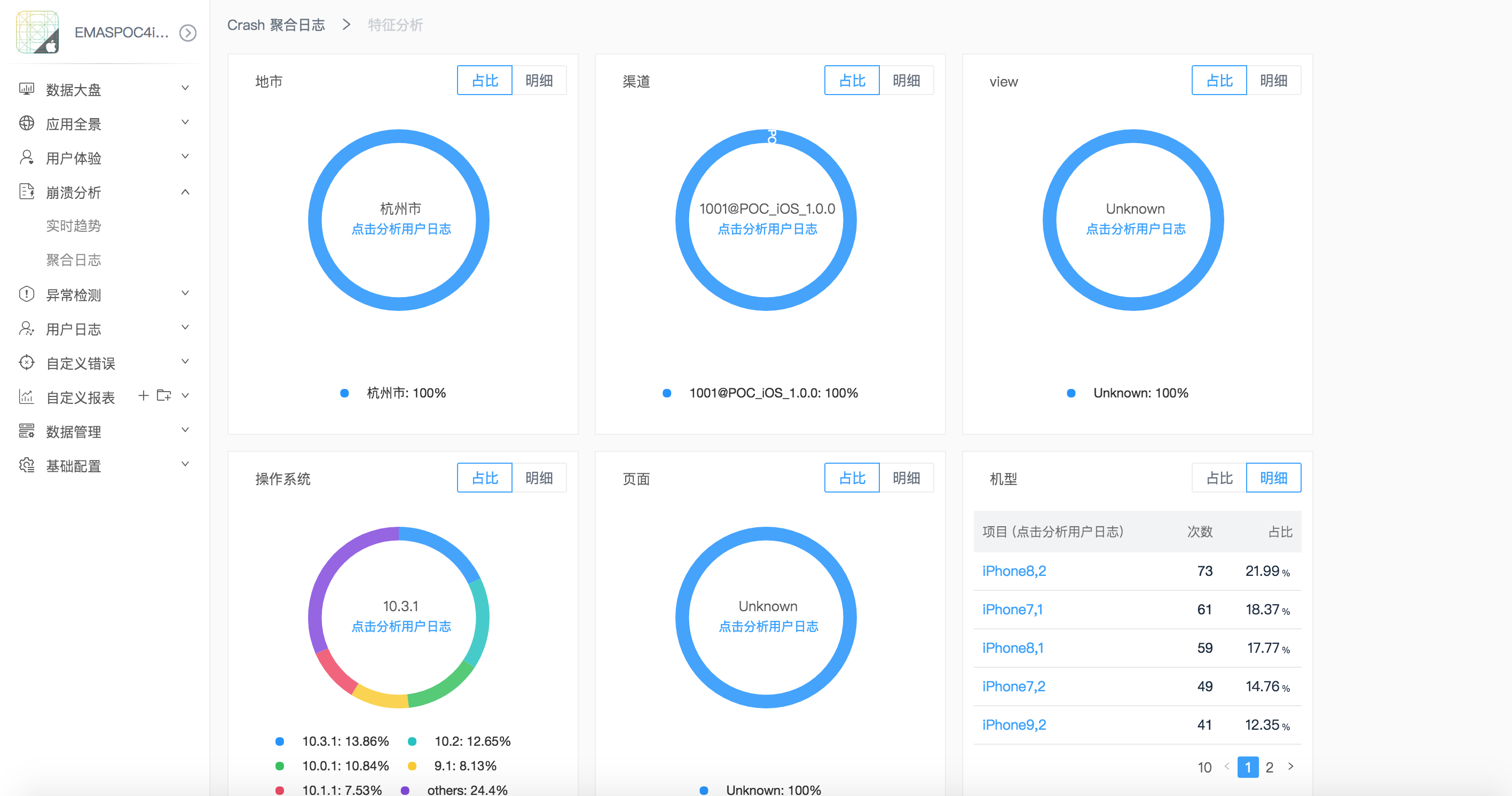Click the EMASPOC4i app logo icon
The image size is (1512, 796).
pyautogui.click(x=37, y=32)
